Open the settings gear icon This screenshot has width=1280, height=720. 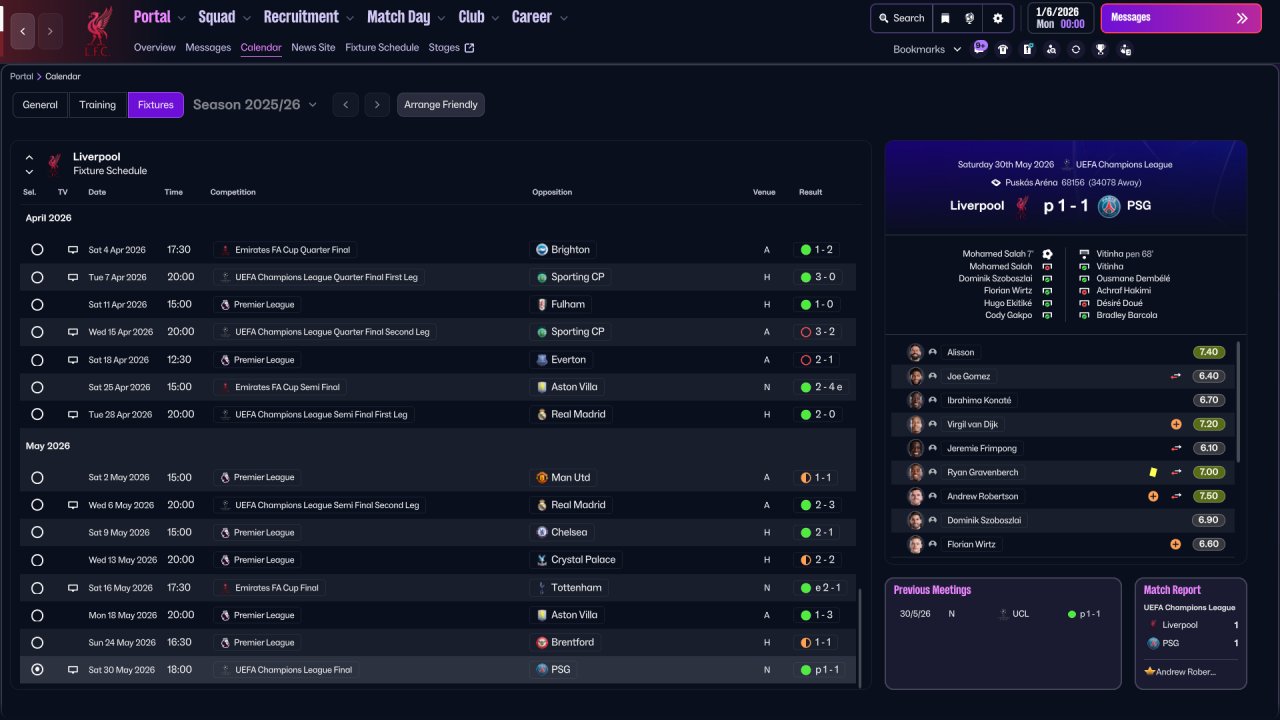click(x=997, y=18)
